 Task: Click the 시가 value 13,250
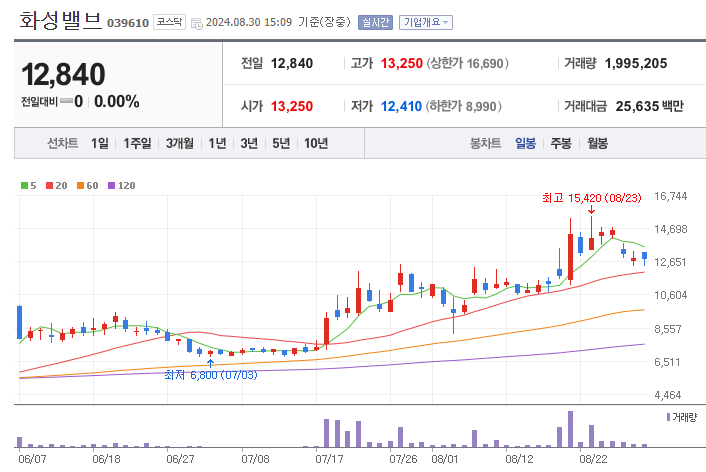(x=292, y=106)
